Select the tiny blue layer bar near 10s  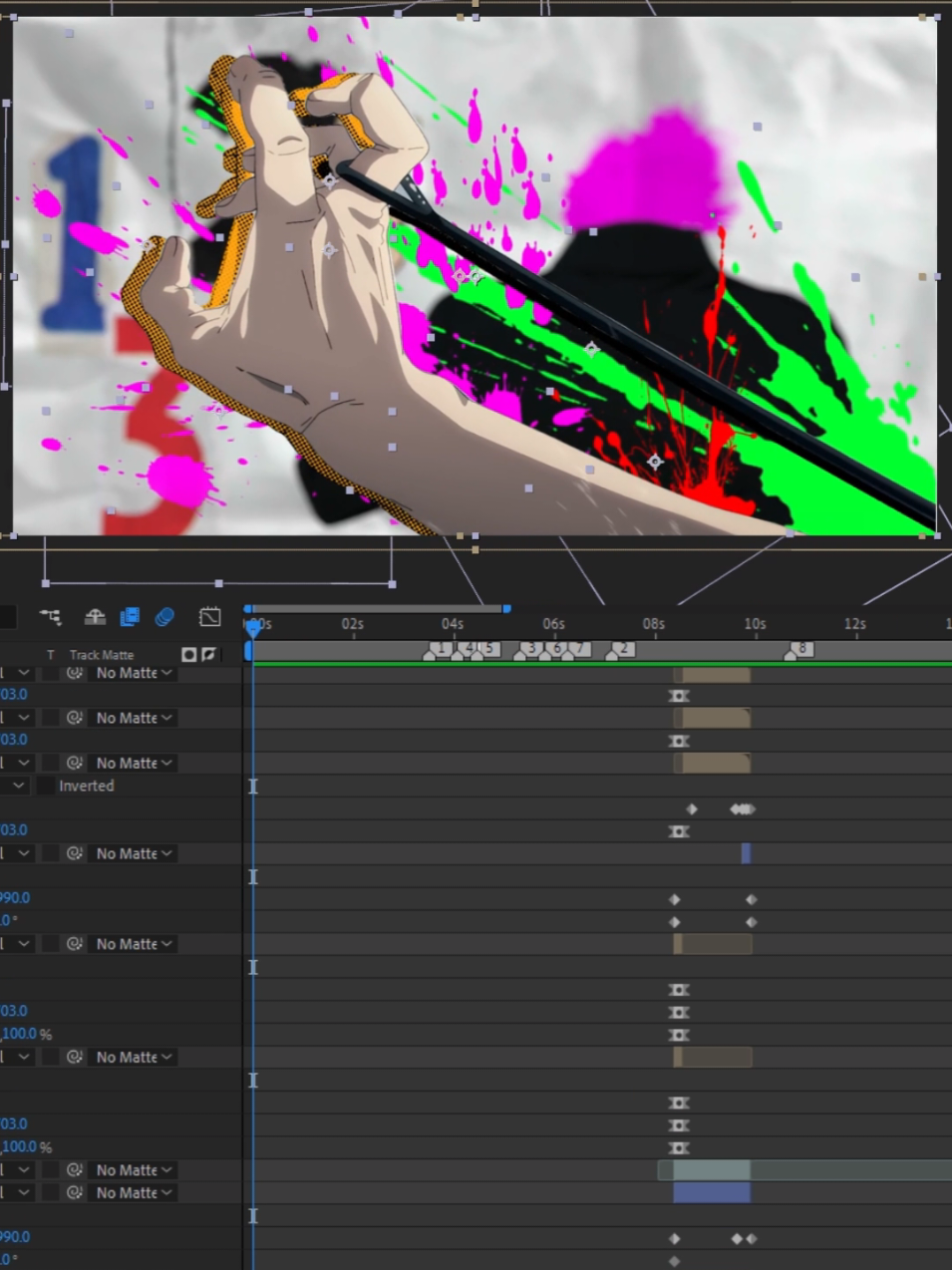746,853
